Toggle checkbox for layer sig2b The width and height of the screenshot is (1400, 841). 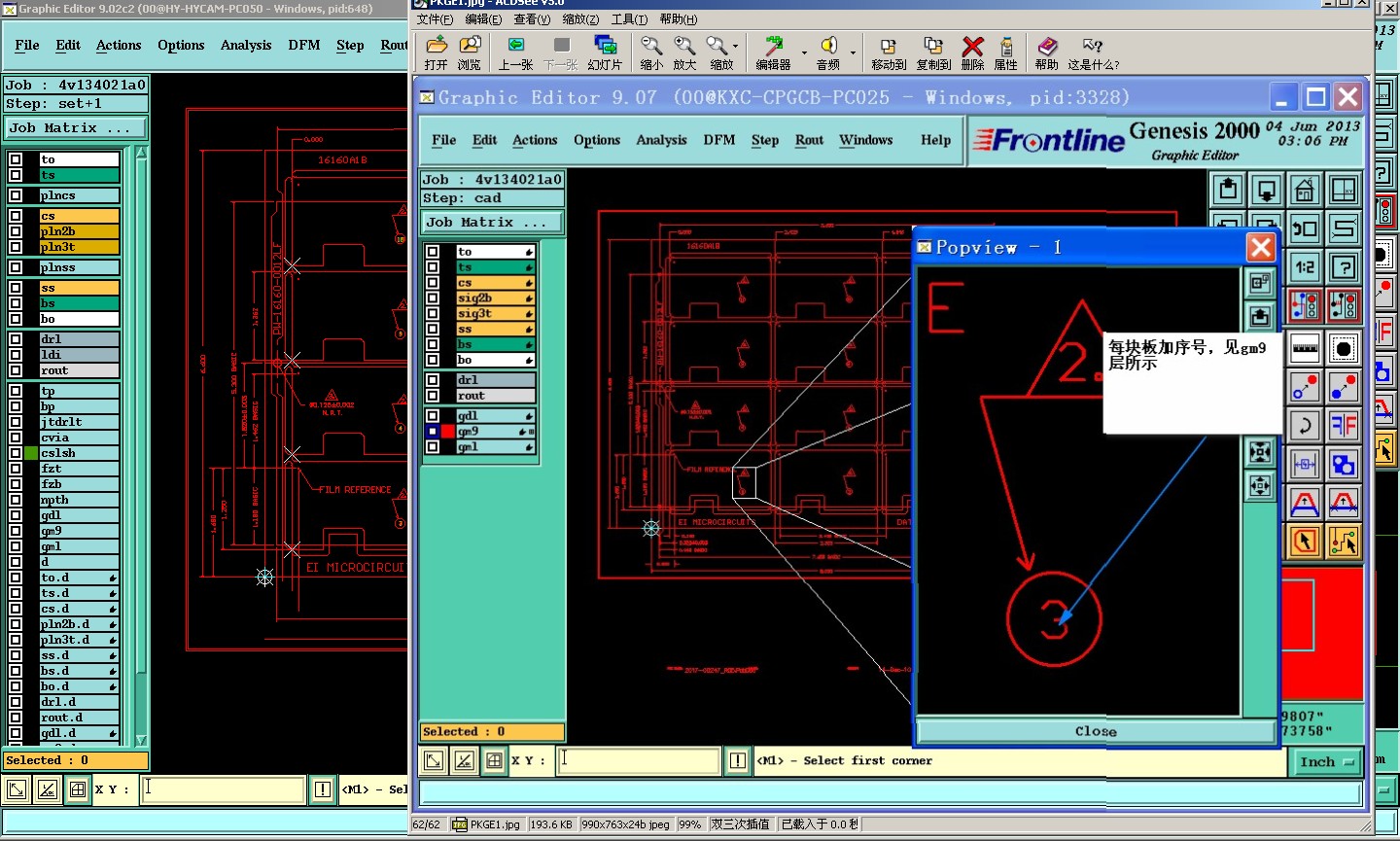click(x=433, y=298)
